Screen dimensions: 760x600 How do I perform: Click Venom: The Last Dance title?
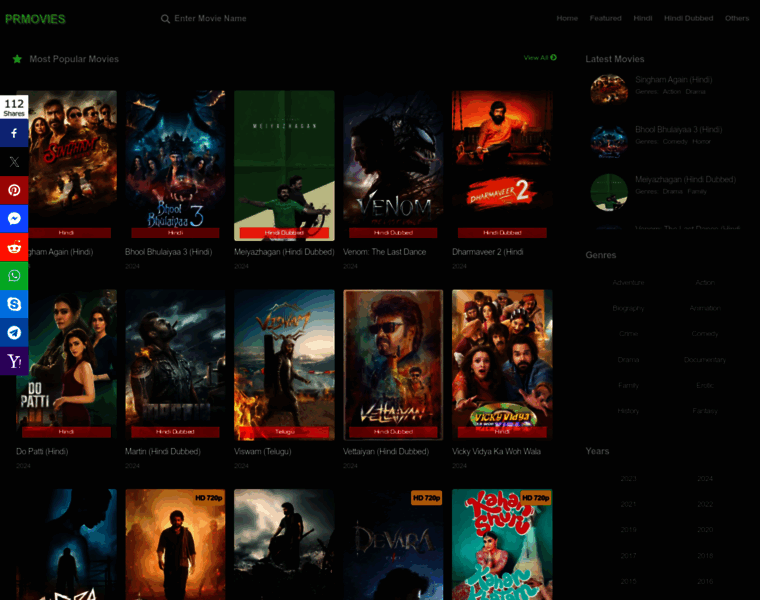point(384,252)
